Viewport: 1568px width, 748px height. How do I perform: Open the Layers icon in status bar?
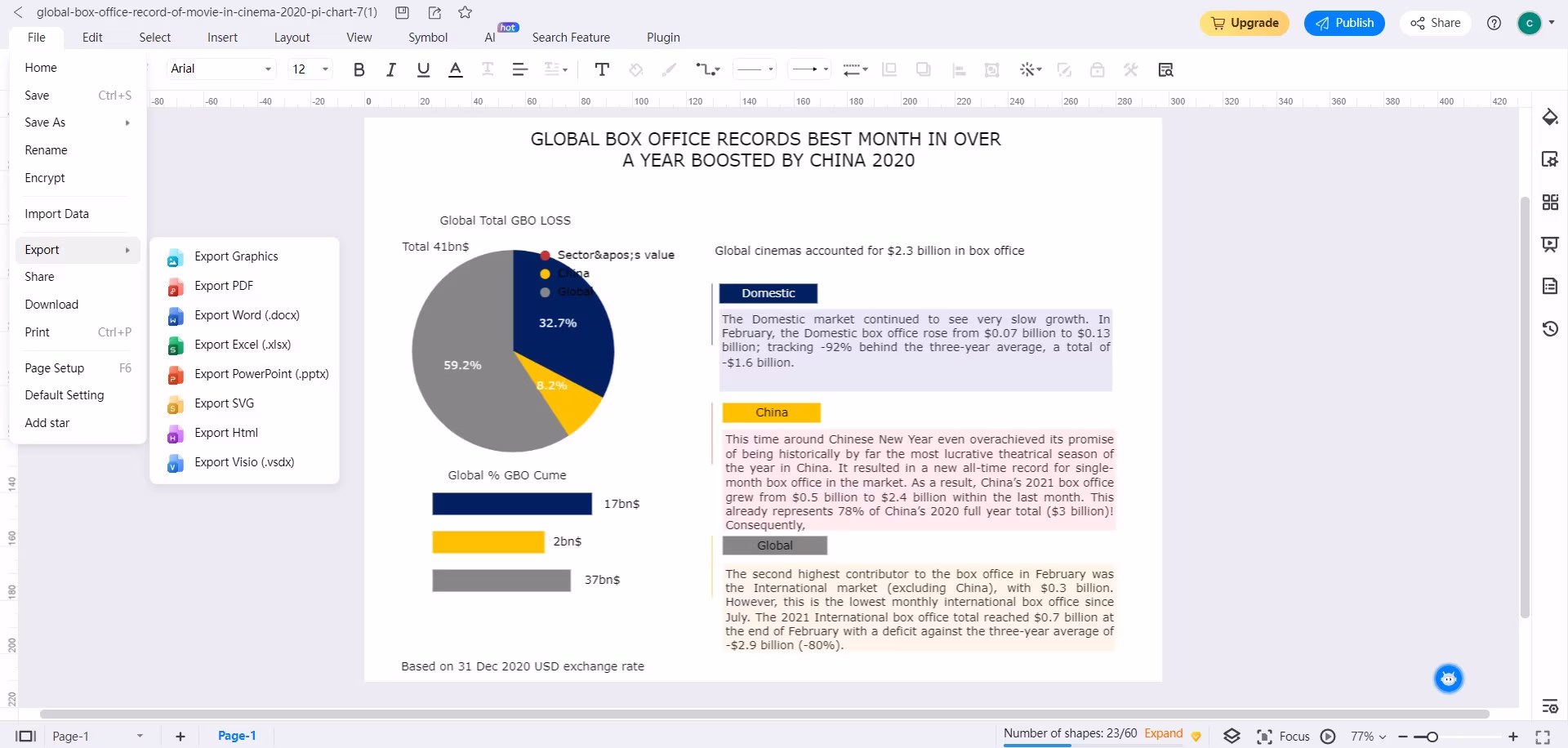coord(1232,736)
